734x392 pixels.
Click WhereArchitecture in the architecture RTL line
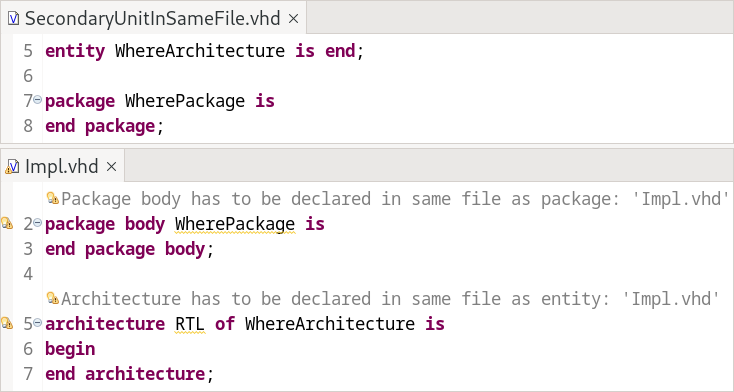pos(330,324)
